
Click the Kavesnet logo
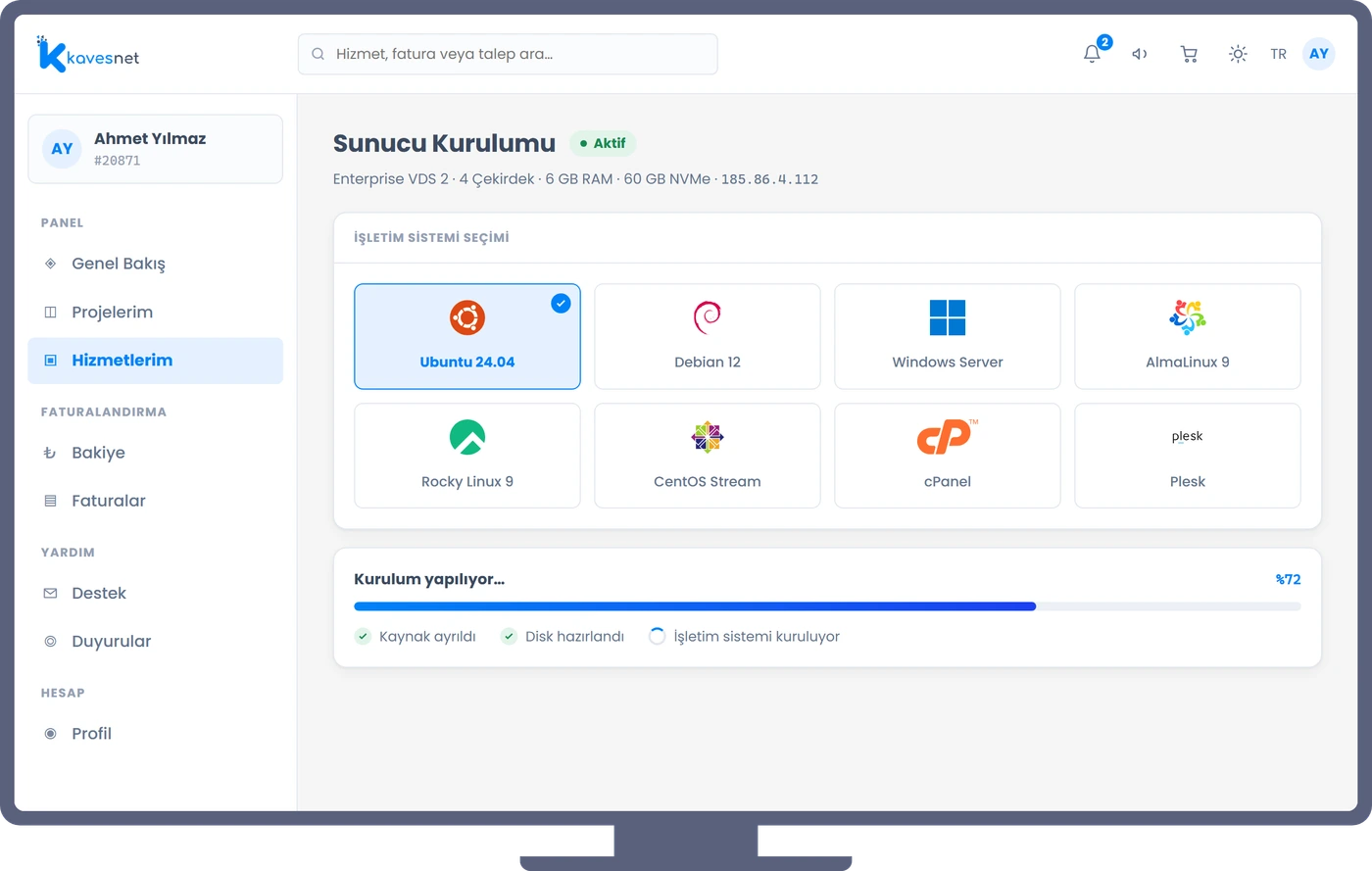[88, 55]
